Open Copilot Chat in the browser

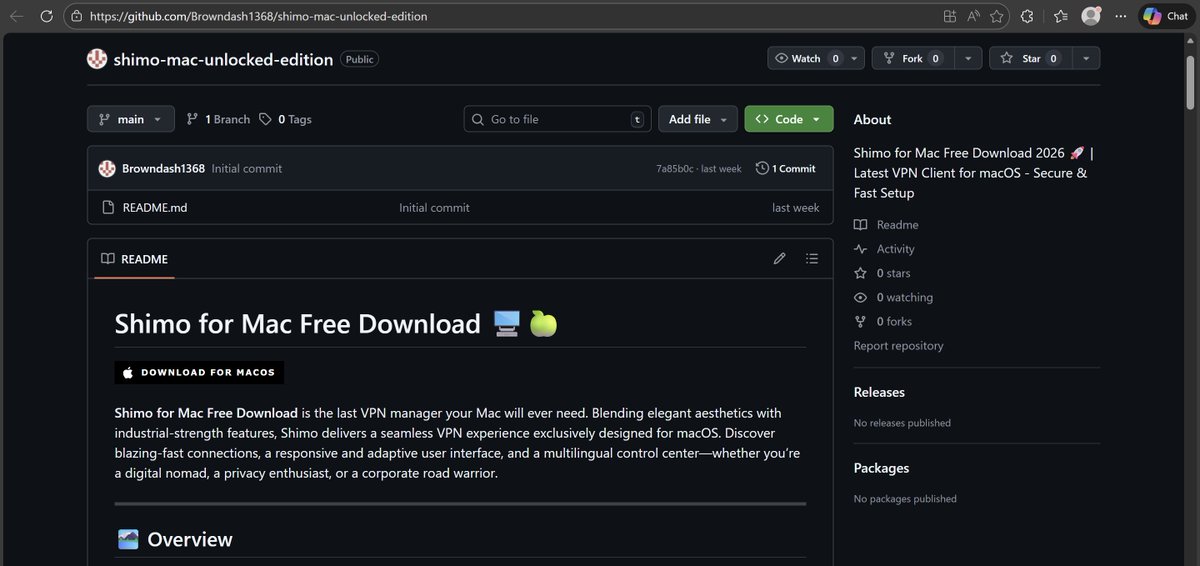1166,16
